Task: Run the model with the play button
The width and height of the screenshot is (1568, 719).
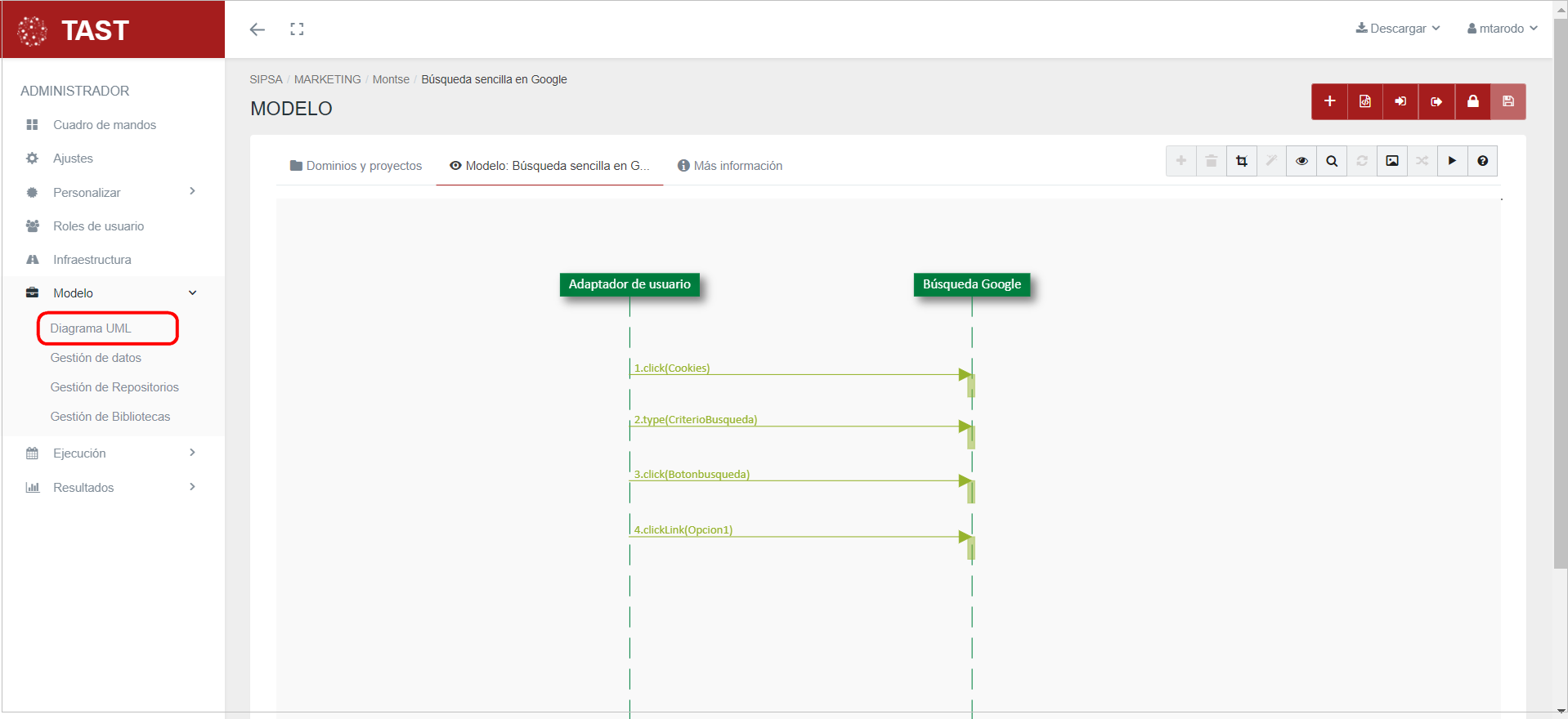Action: point(1452,161)
